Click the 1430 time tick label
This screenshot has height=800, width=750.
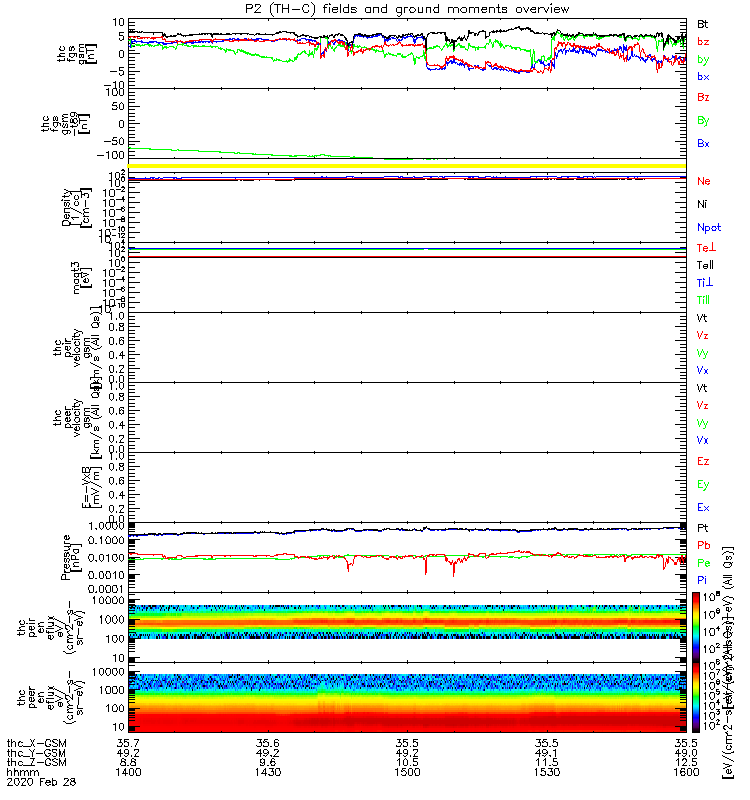(268, 772)
